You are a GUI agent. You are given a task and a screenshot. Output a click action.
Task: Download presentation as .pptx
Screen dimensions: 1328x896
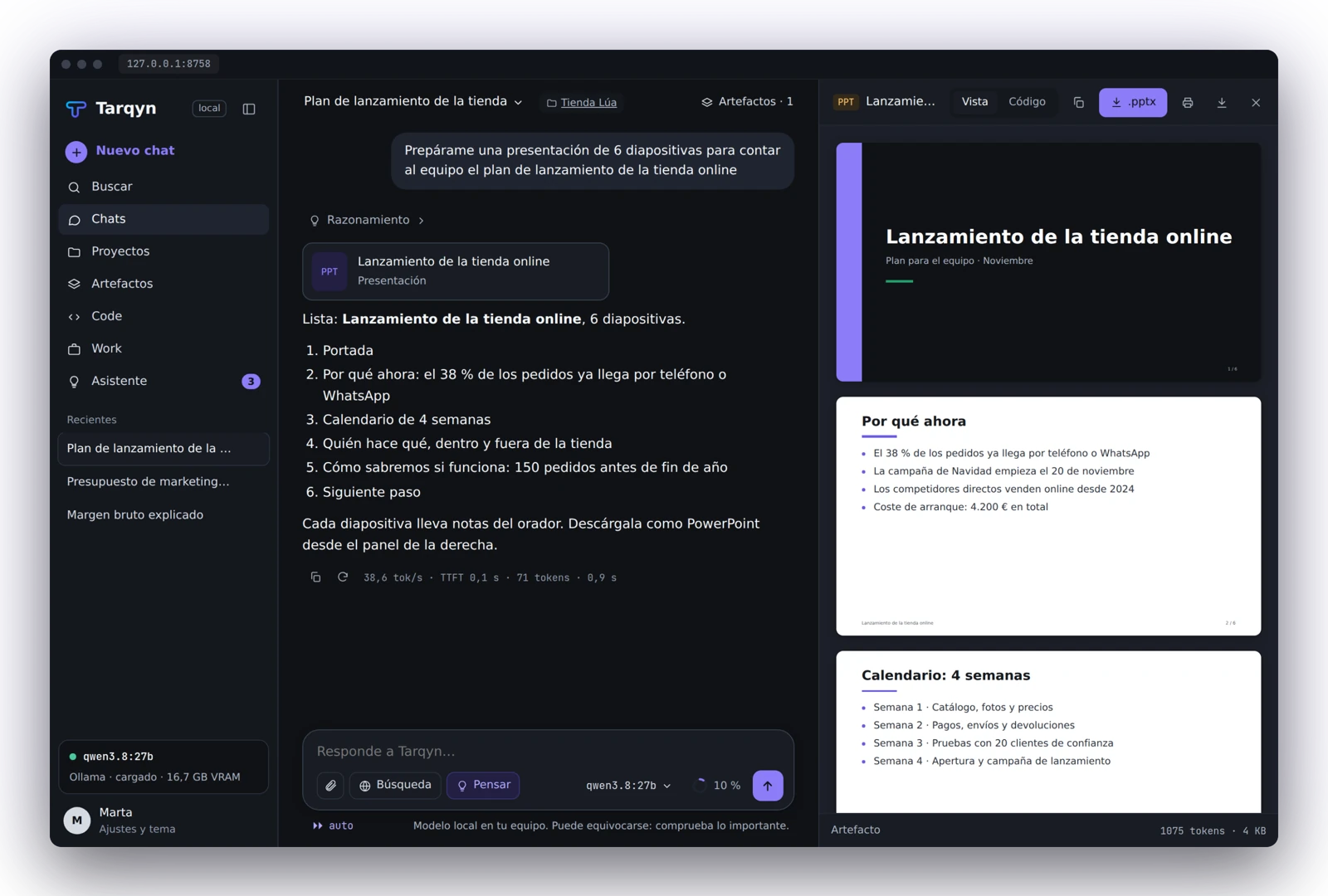pyautogui.click(x=1133, y=102)
